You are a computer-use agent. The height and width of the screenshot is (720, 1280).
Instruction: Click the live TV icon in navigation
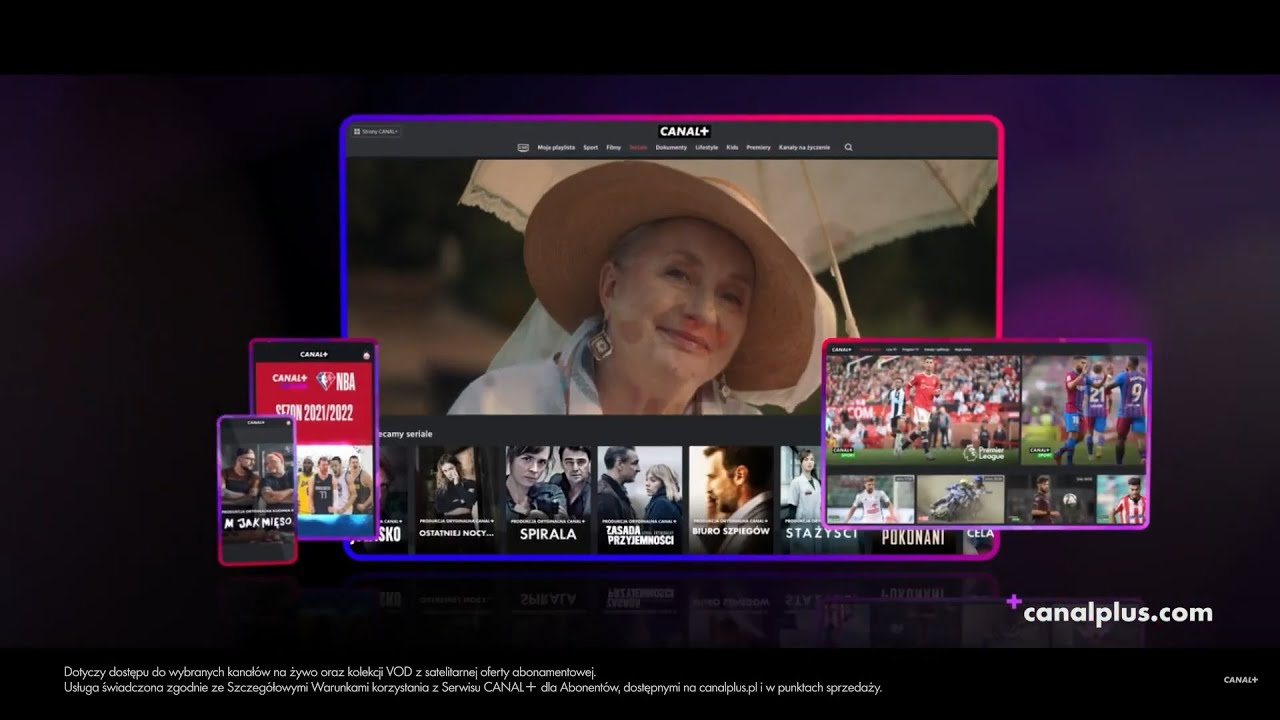click(522, 147)
